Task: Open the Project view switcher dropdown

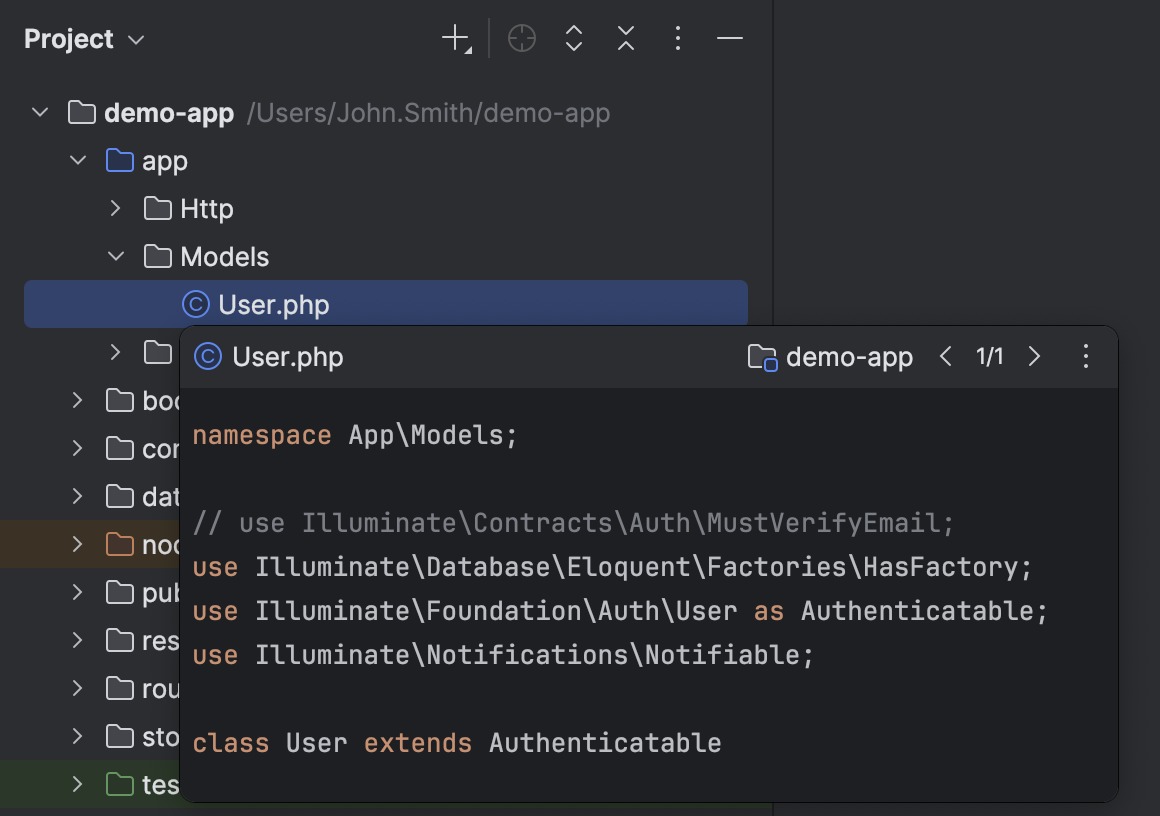Action: click(x=135, y=39)
